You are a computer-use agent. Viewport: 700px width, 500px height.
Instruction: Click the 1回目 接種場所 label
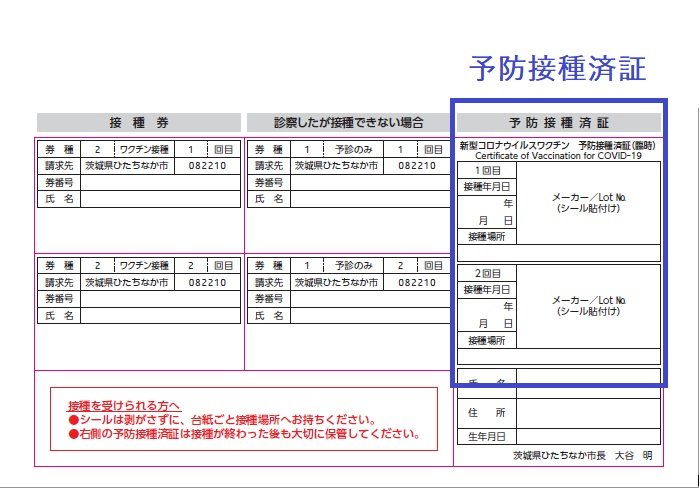click(x=487, y=237)
